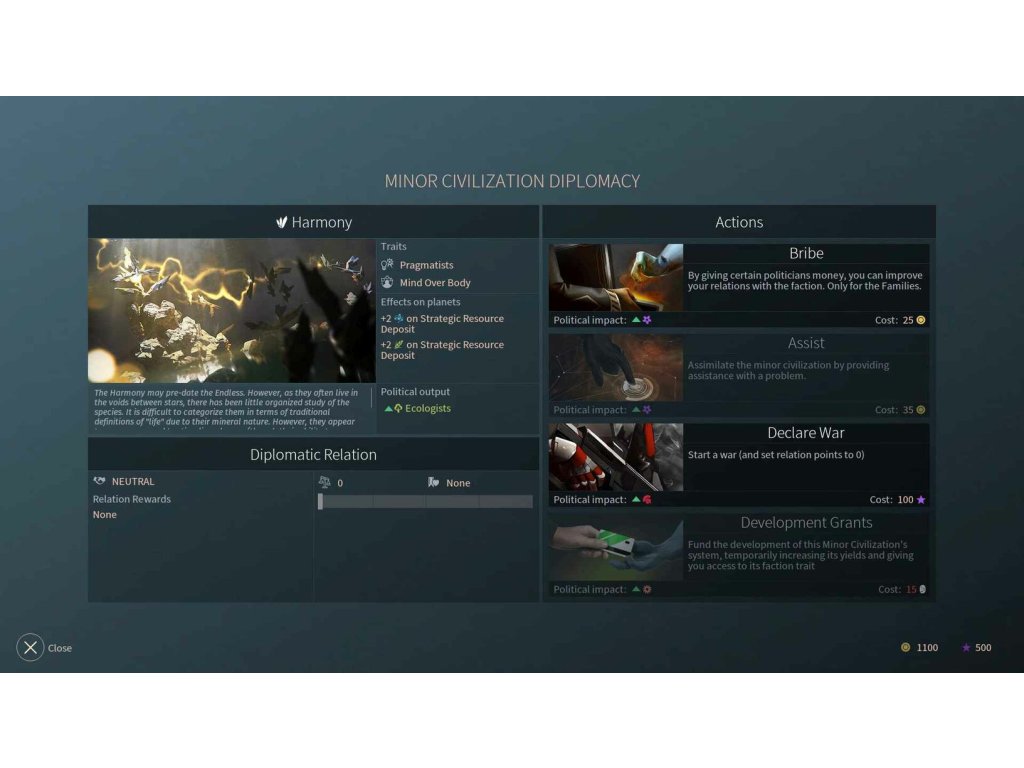Click the 1100 dust balance value

(927, 647)
